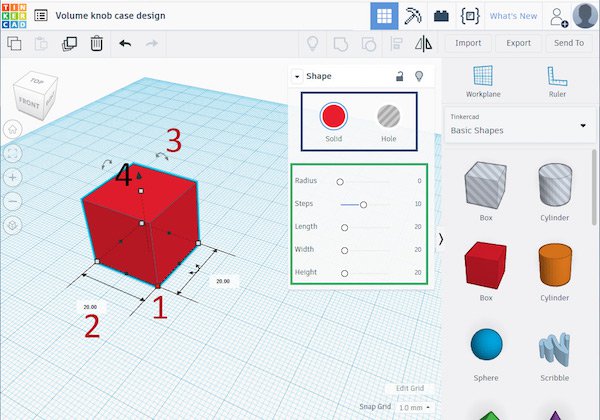Set the shape to Hole

(x=389, y=117)
